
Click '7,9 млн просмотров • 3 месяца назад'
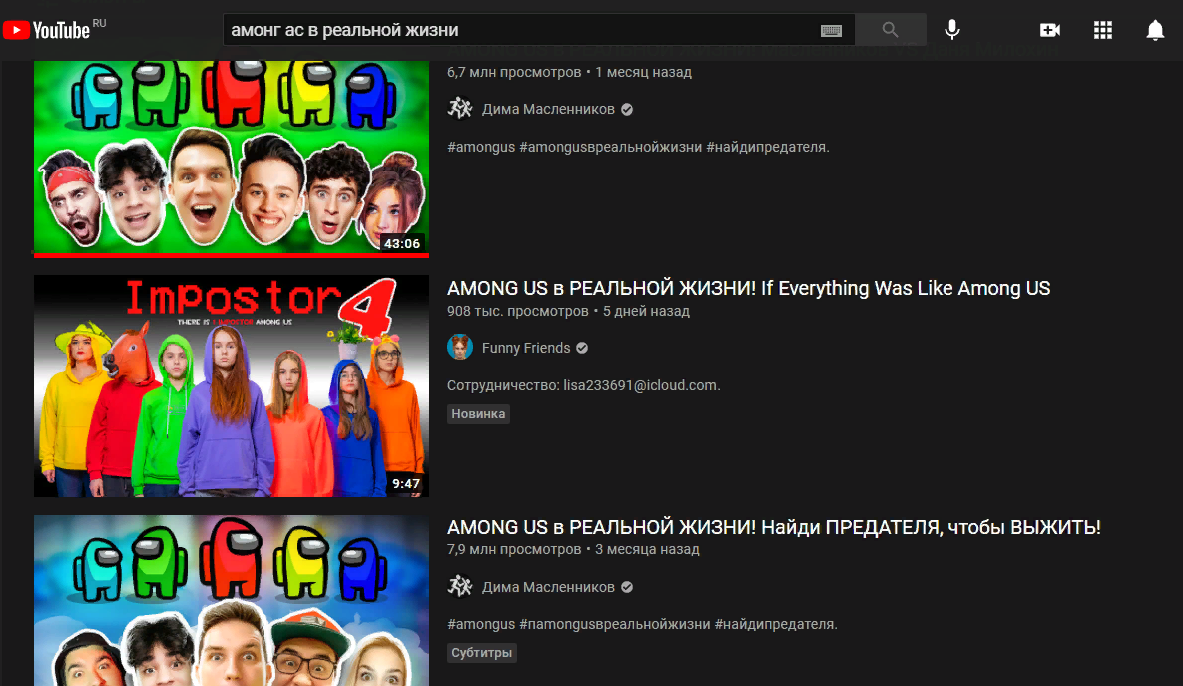[x=573, y=549]
